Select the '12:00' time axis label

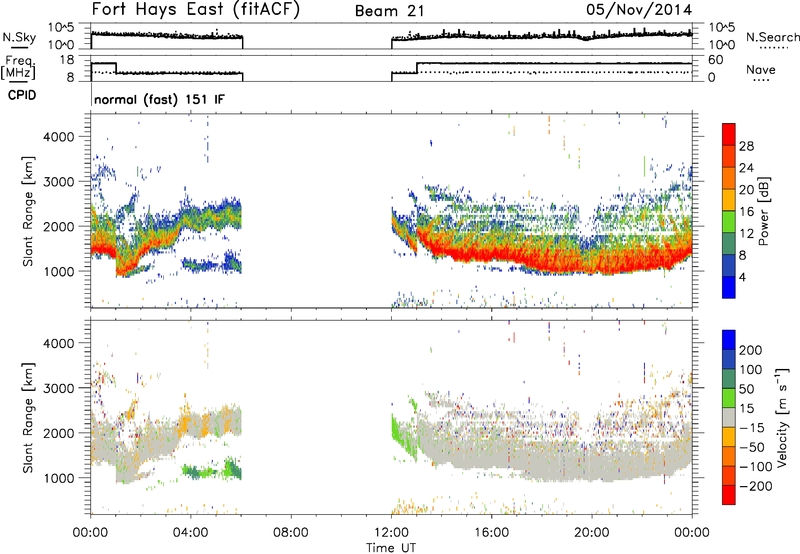pos(391,533)
